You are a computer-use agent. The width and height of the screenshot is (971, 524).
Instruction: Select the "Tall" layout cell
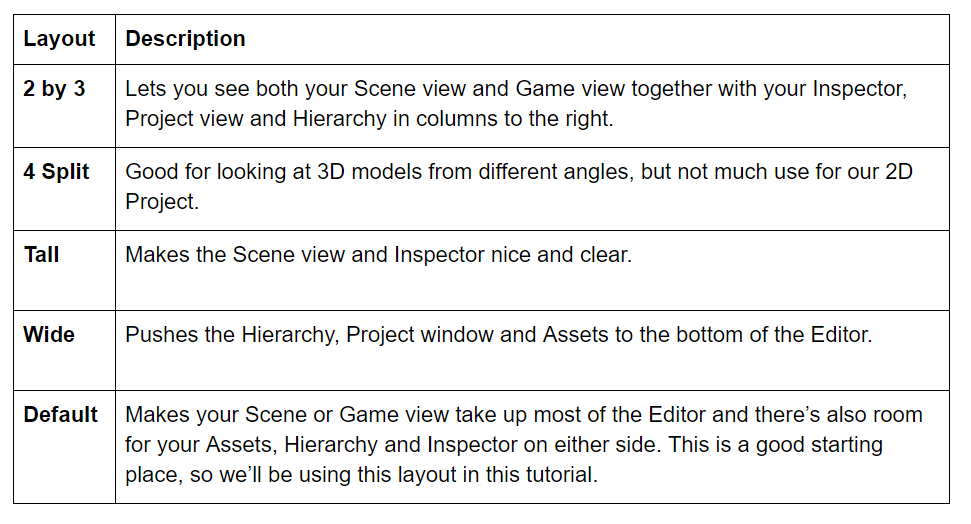42,255
